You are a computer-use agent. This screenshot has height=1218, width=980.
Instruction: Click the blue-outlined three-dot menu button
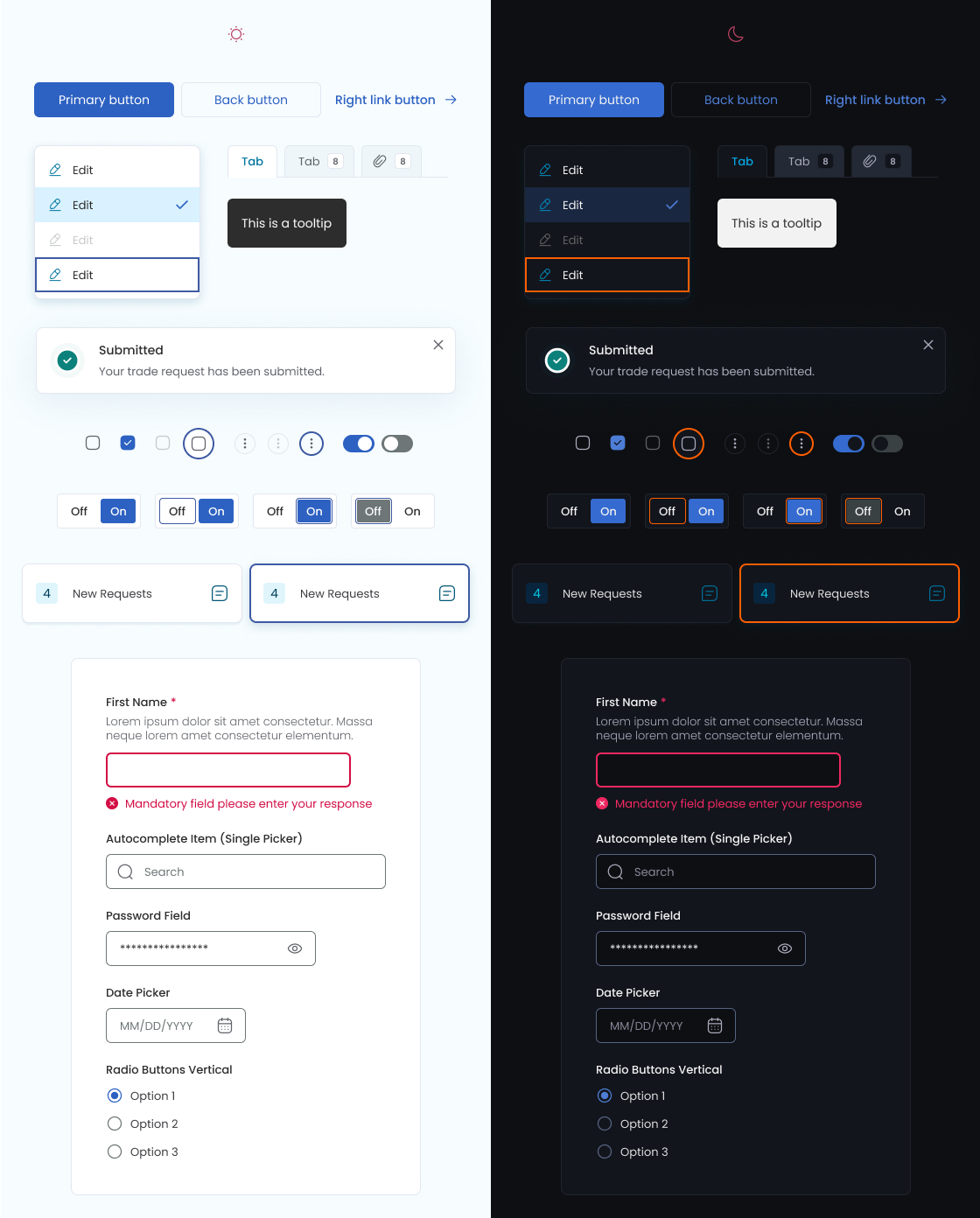(311, 444)
